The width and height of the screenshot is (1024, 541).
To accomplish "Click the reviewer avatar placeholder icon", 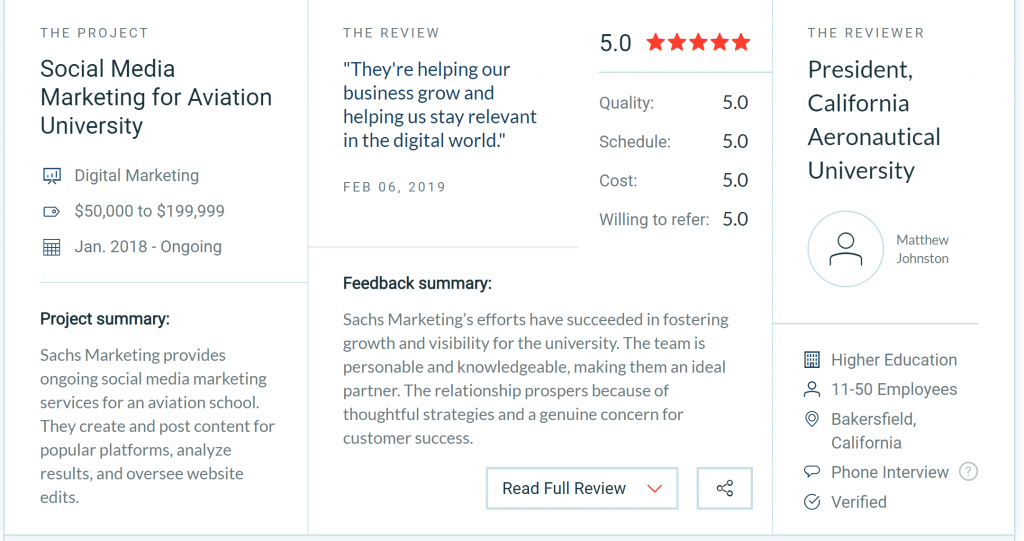I will coord(846,249).
